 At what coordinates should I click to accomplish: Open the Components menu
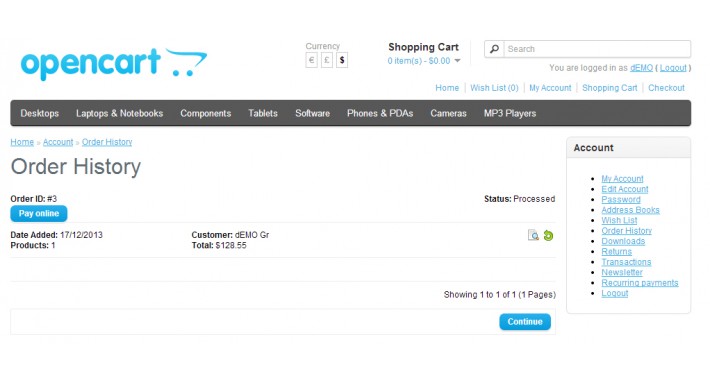click(206, 113)
